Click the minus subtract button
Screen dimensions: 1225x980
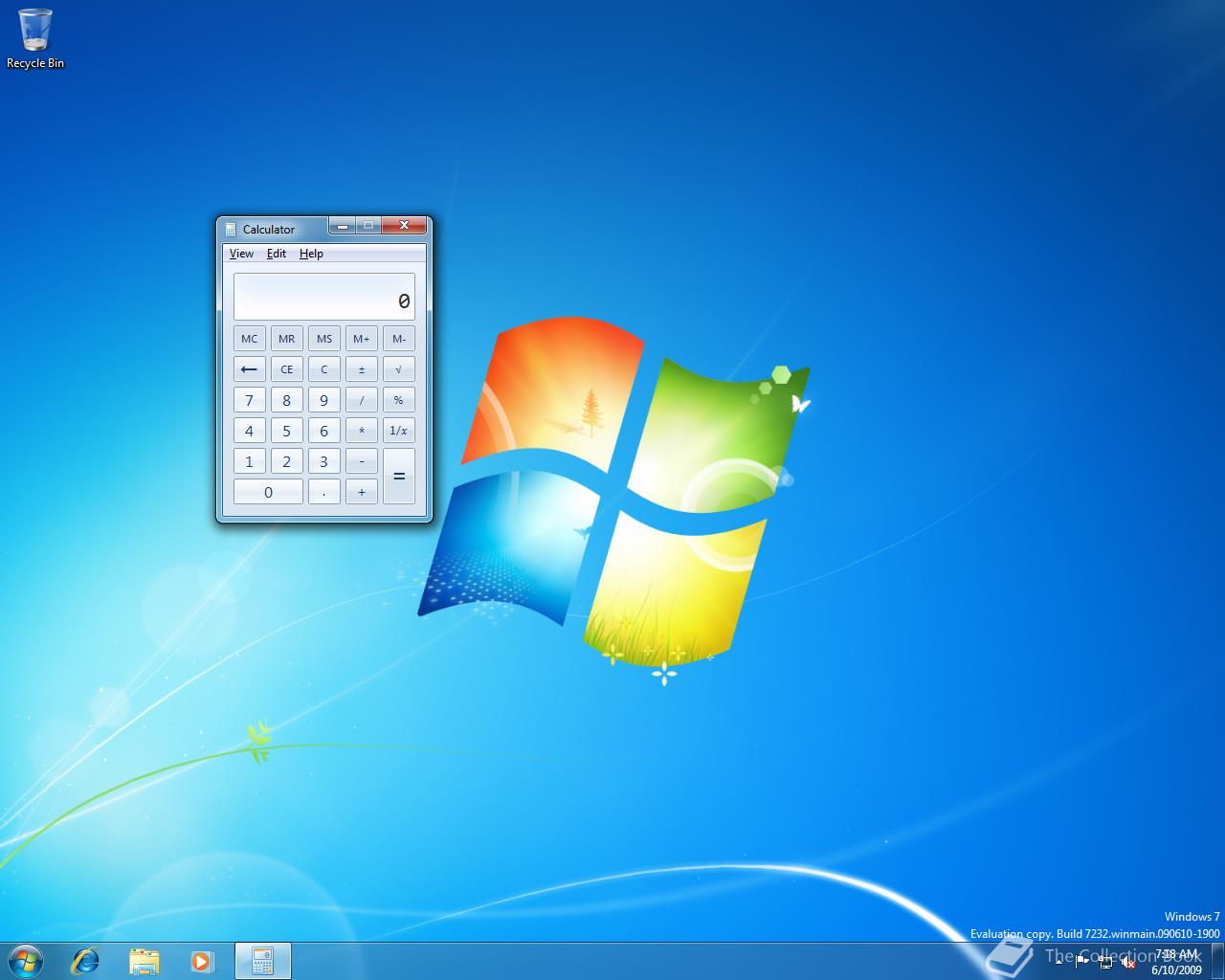click(362, 461)
